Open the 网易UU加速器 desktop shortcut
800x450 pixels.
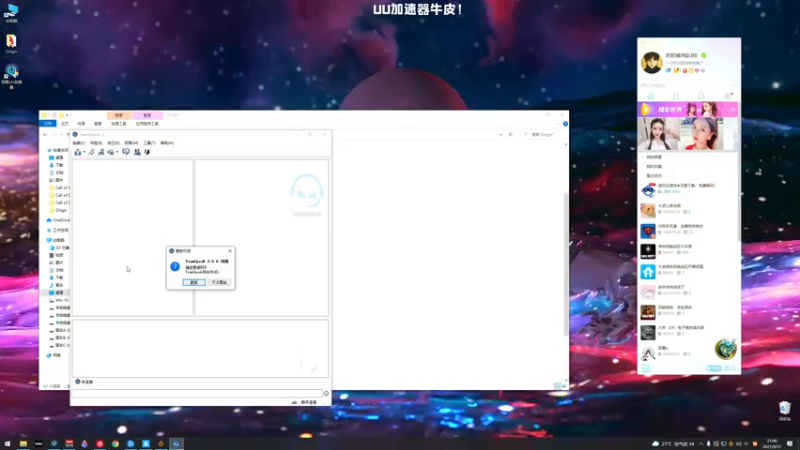tap(11, 77)
